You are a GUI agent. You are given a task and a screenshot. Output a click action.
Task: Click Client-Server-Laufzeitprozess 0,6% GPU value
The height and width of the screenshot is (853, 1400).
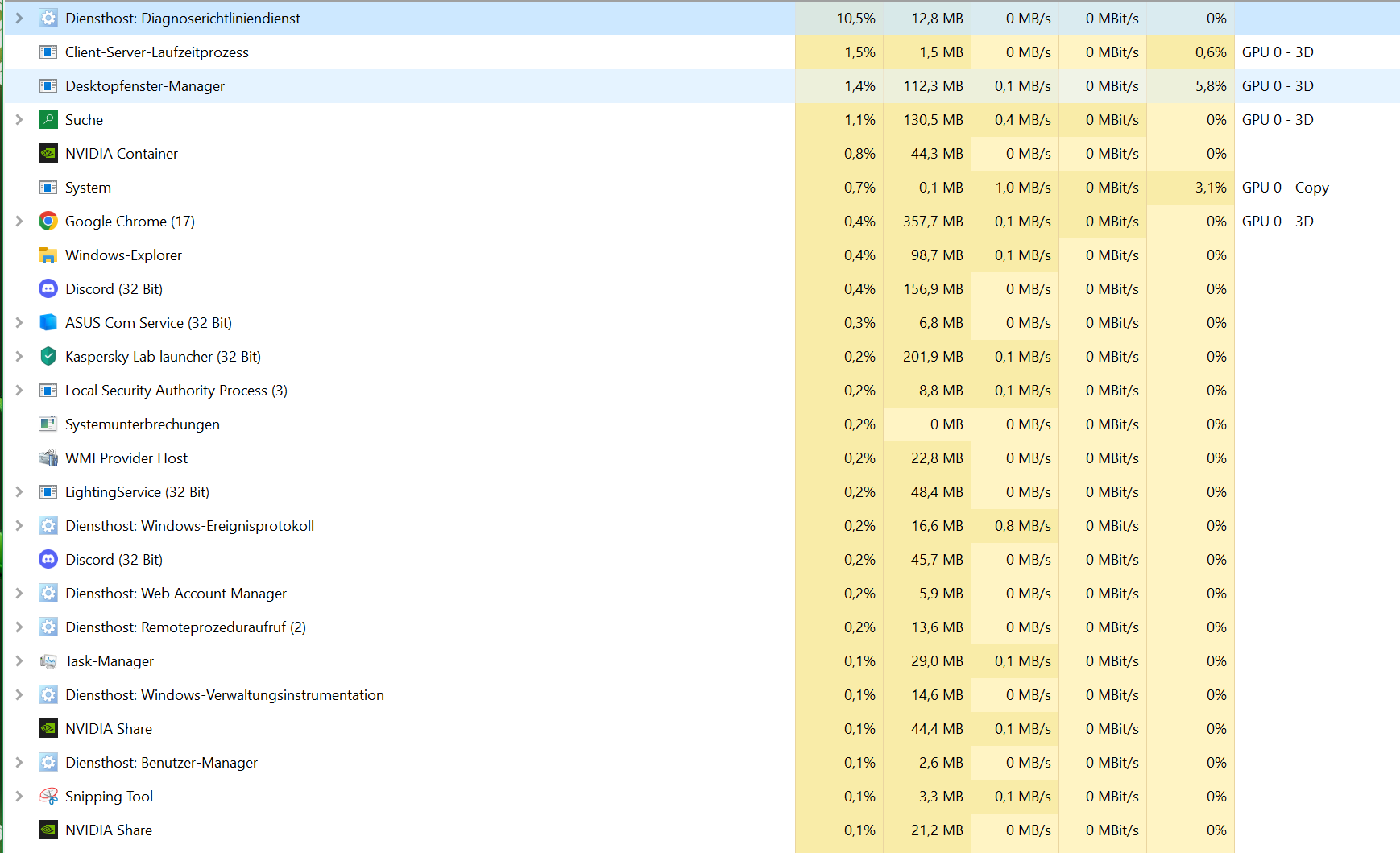[x=1211, y=52]
